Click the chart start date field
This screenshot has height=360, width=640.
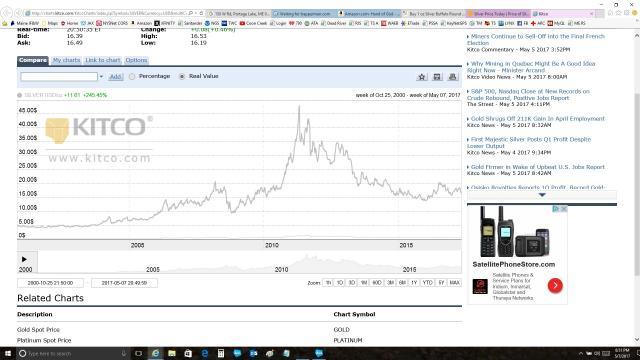click(x=50, y=283)
